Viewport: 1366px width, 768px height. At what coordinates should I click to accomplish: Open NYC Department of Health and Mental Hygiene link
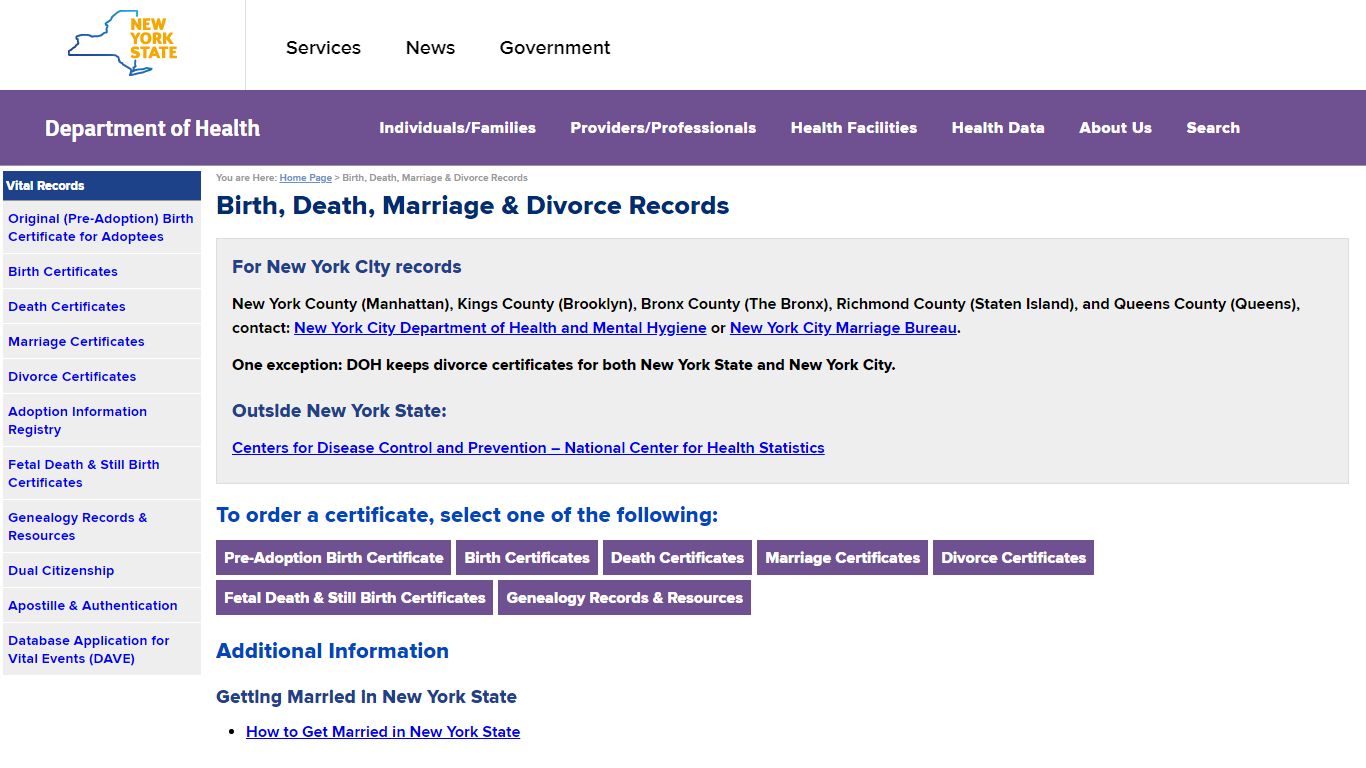point(500,328)
